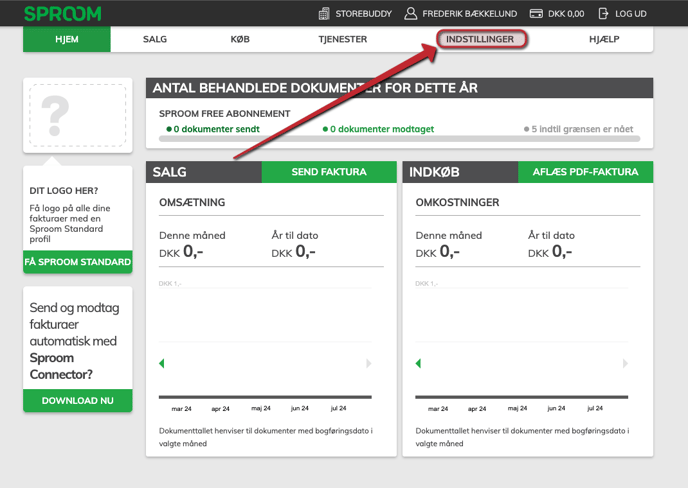Click the user profile icon
Viewport: 688px width, 488px height.
point(410,14)
